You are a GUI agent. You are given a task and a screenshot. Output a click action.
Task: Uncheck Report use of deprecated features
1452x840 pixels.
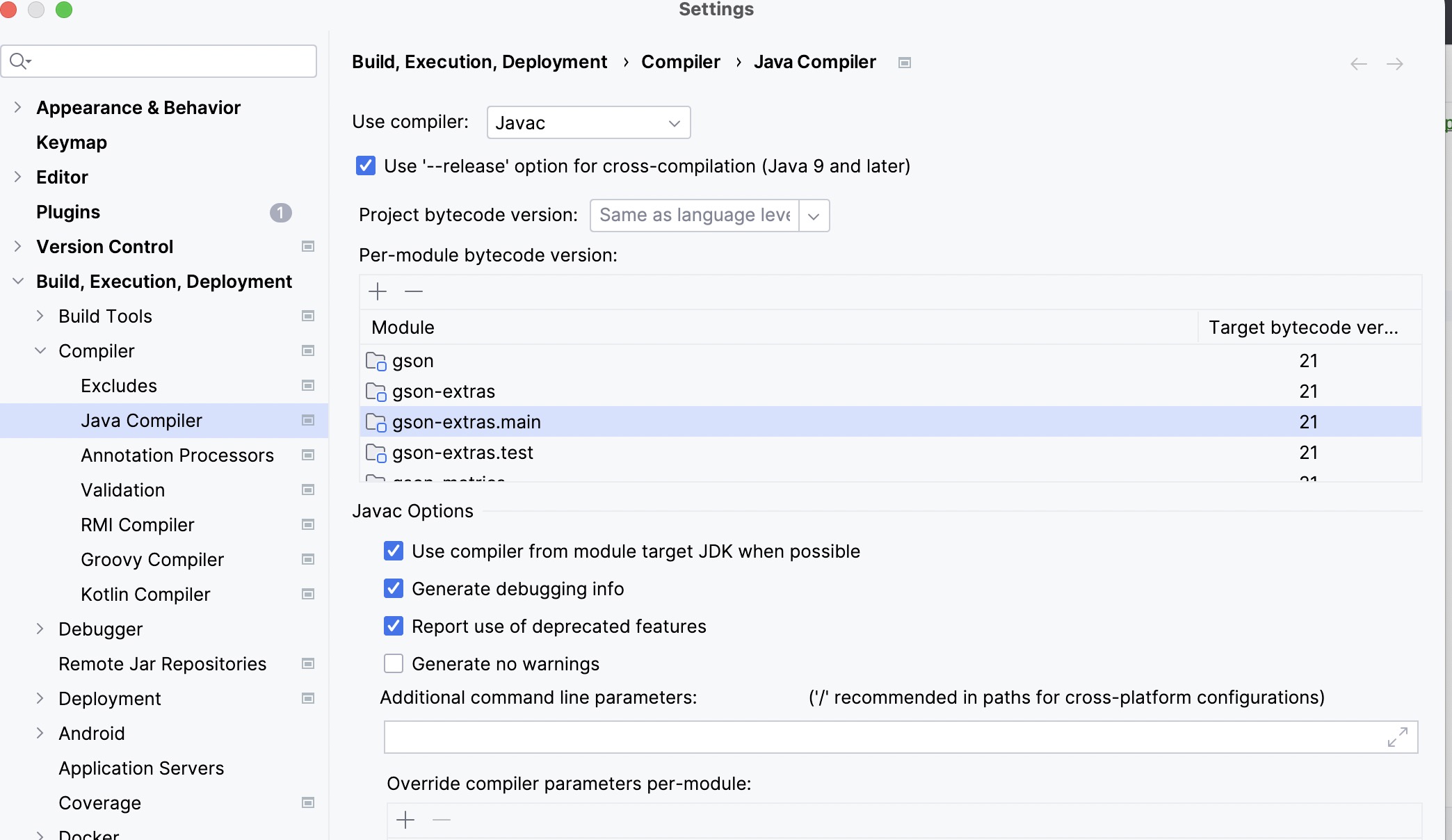pos(394,626)
